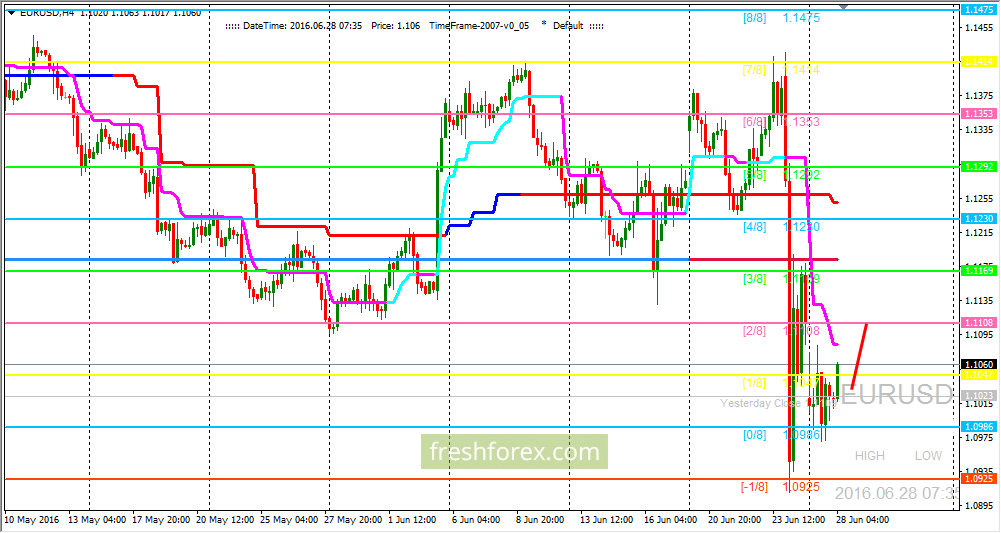
Task: Click the blue 1.1230 price tag
Action: 979,219
